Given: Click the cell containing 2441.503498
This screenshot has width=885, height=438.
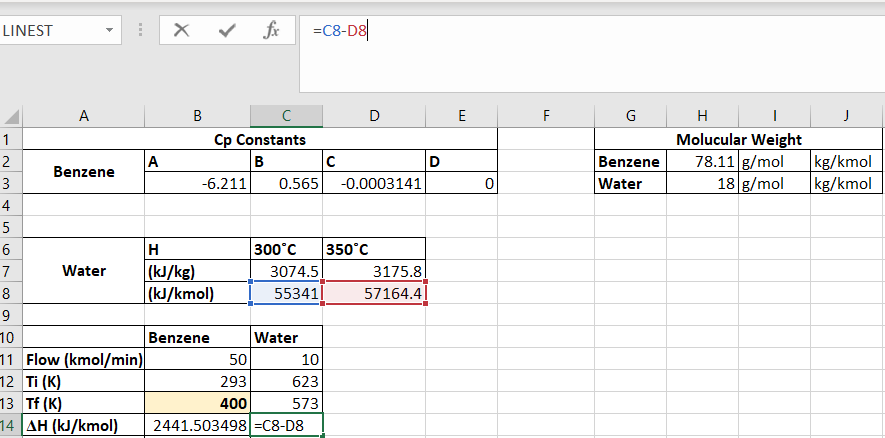Looking at the screenshot, I should 197,425.
